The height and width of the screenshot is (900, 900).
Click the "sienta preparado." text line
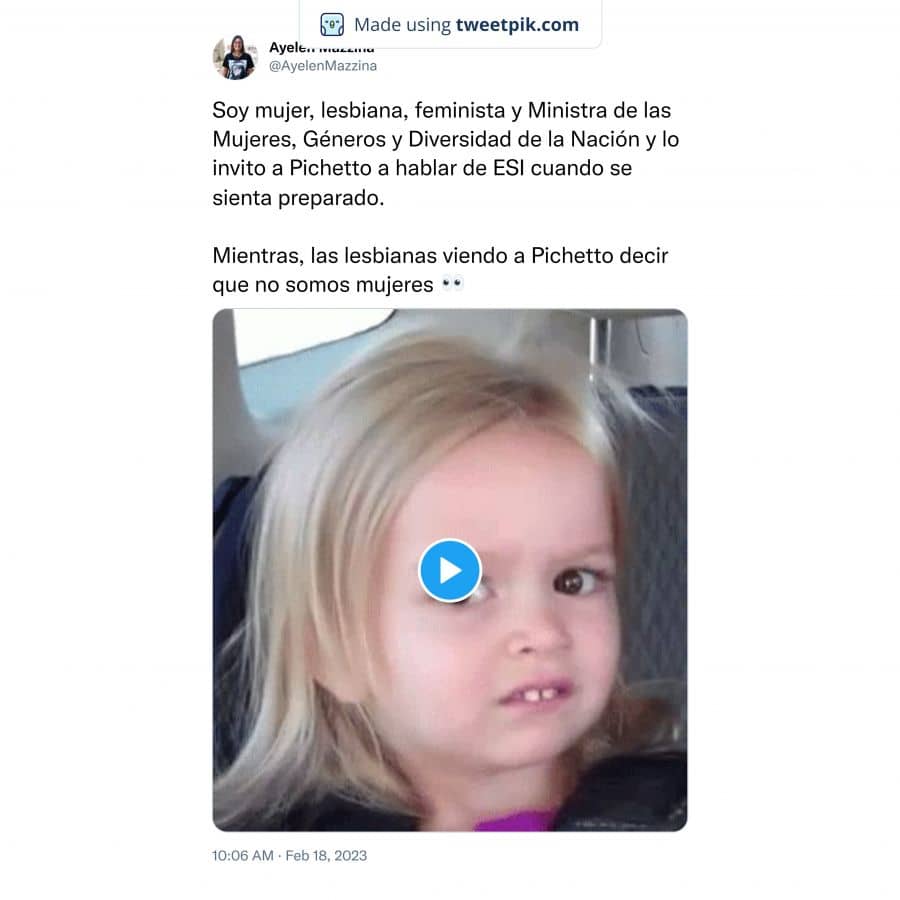(298, 198)
